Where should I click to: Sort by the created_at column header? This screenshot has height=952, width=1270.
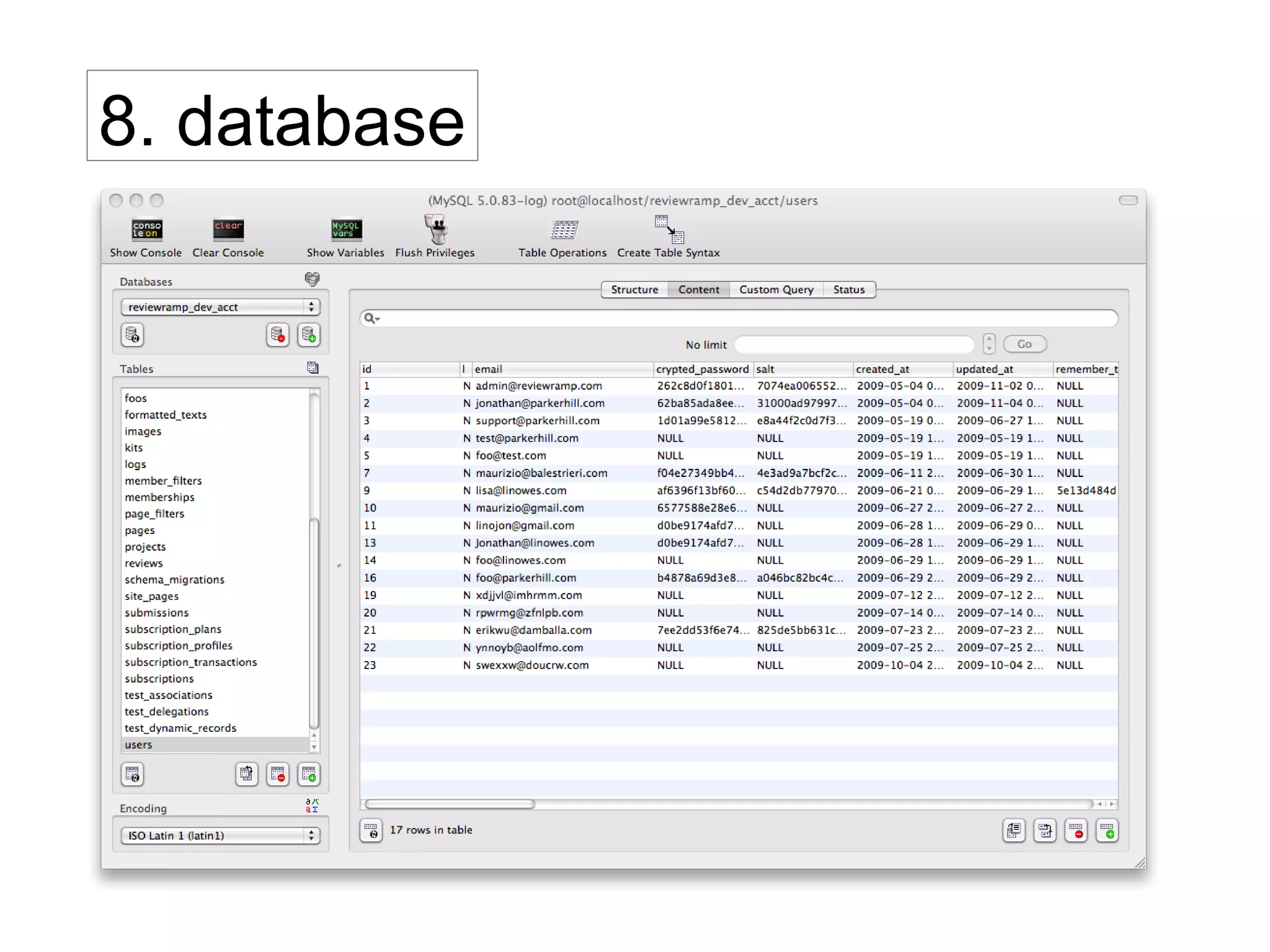(903, 369)
